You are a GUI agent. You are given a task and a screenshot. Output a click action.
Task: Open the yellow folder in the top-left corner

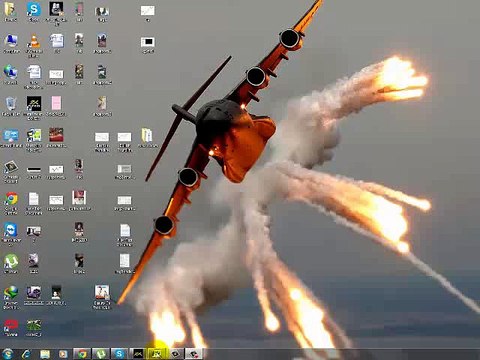[x=10, y=9]
